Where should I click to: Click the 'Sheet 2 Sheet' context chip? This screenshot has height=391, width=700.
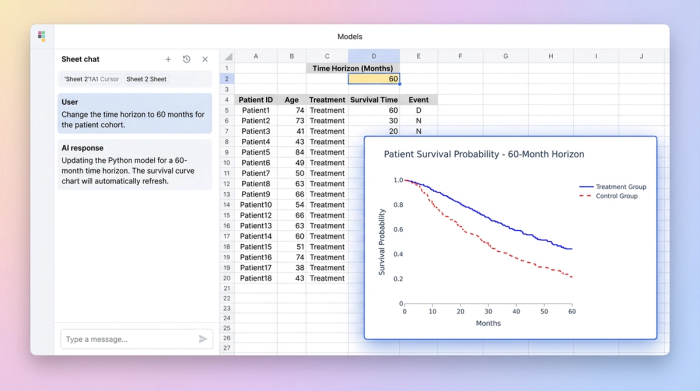point(146,79)
